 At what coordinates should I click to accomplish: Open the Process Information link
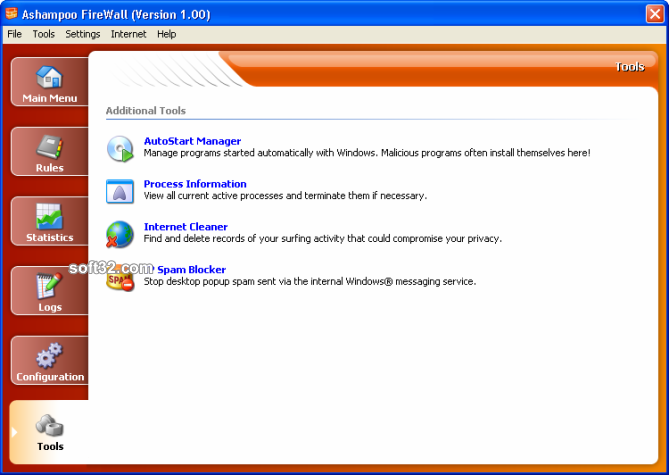[x=195, y=184]
